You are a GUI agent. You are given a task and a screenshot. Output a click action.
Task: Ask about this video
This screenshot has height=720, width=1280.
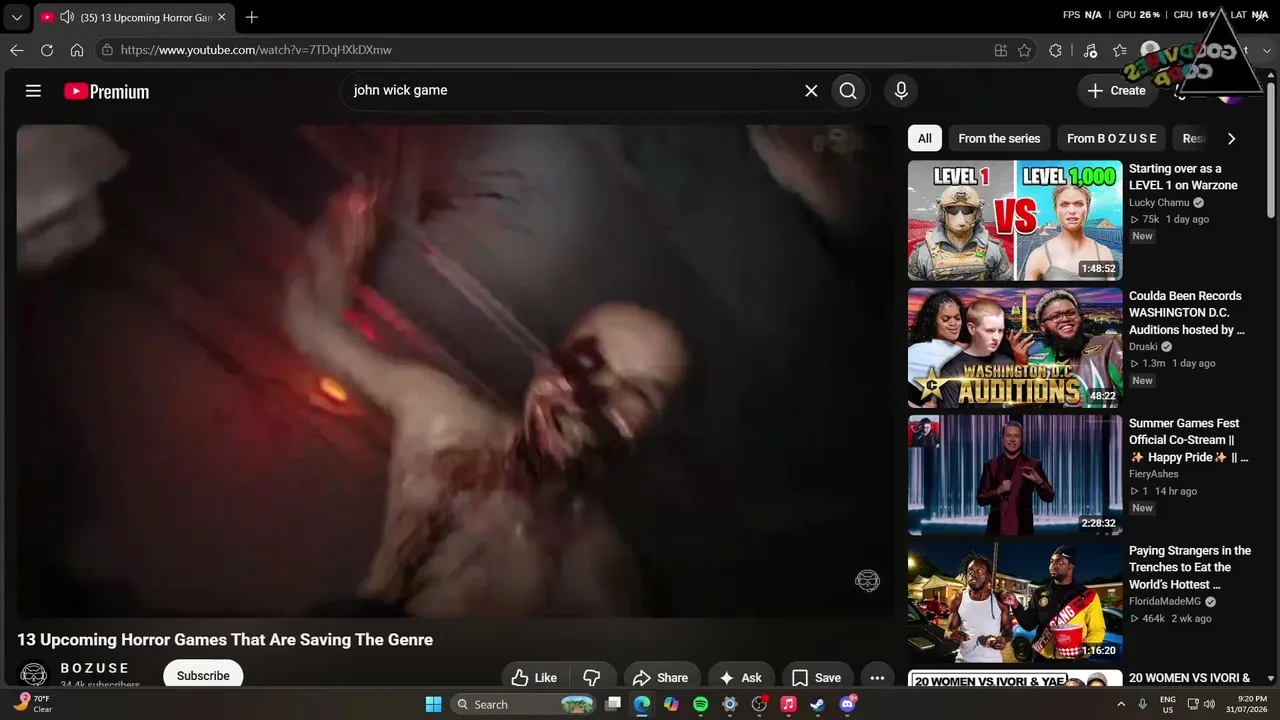[740, 677]
